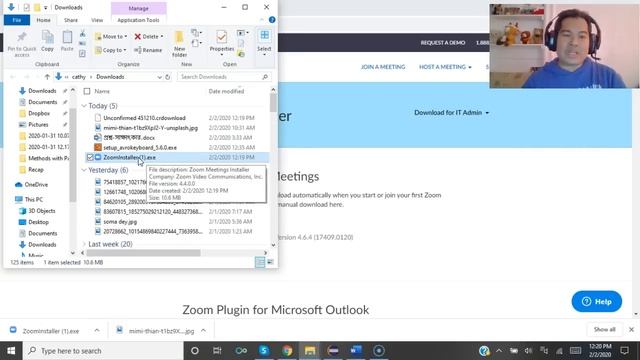The image size is (640, 360).
Task: Select setup_avrokeyboard_5.6.0.exe file
Action: pyautogui.click(x=140, y=147)
